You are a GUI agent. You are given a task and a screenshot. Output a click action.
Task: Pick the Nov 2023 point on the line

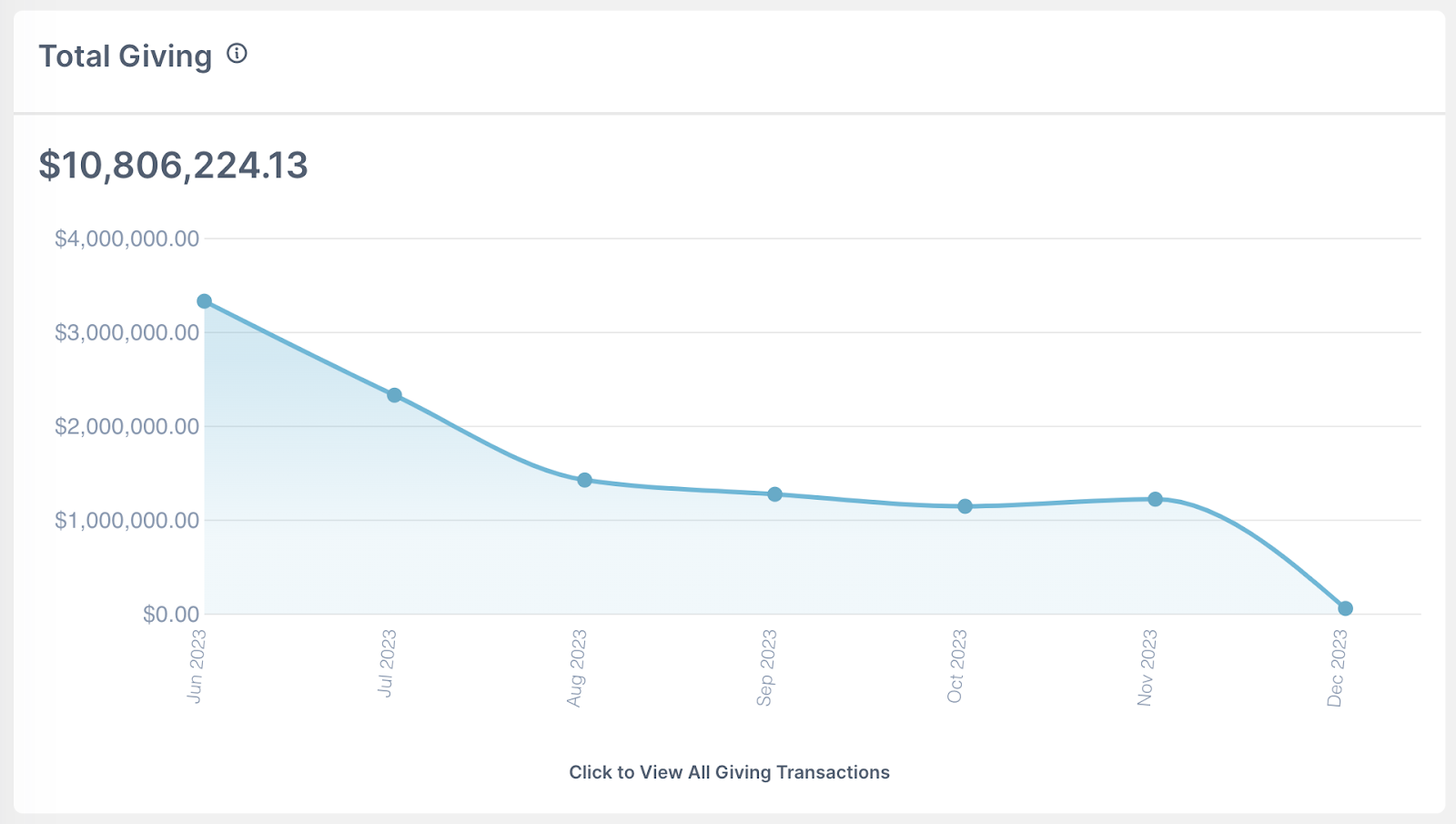point(1155,499)
